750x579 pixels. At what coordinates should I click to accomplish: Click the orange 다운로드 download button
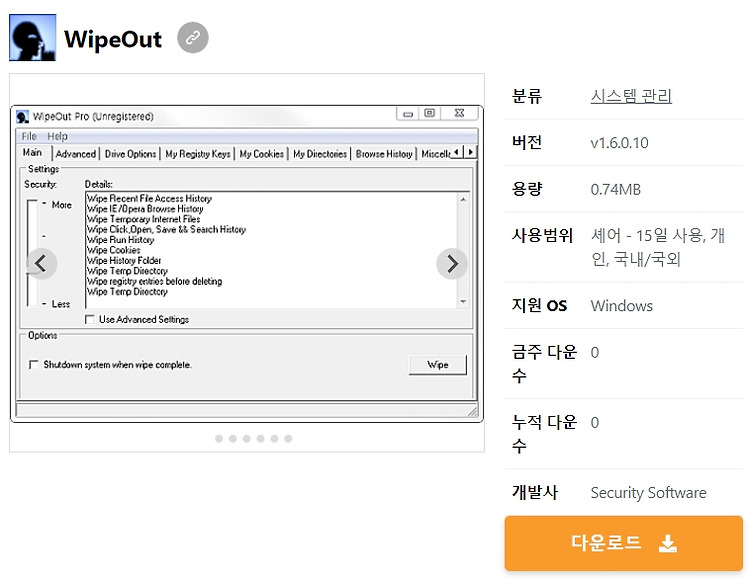coord(624,543)
